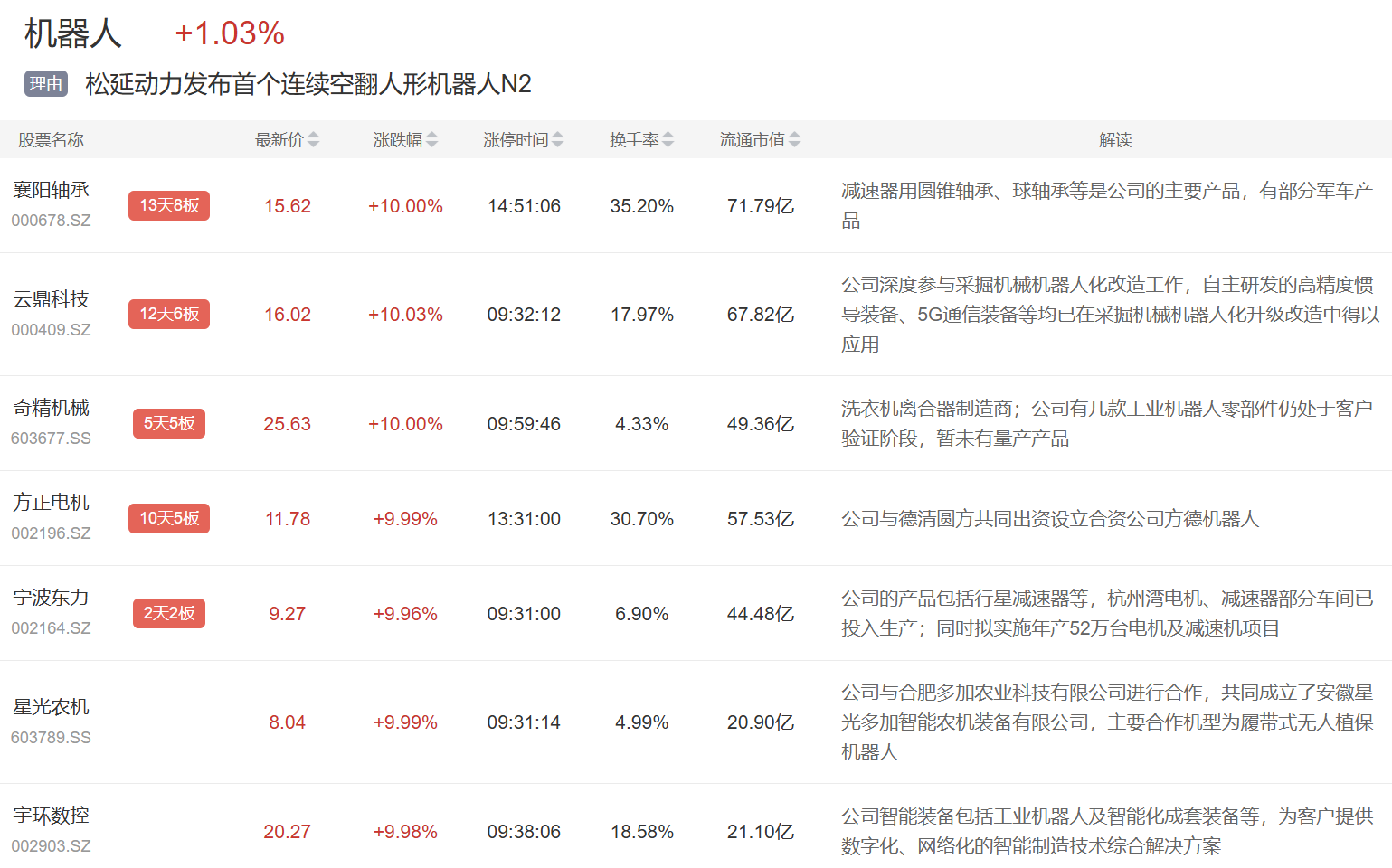1392x868 pixels.
Task: Open stock 云鼎科技 details
Action: [52, 299]
